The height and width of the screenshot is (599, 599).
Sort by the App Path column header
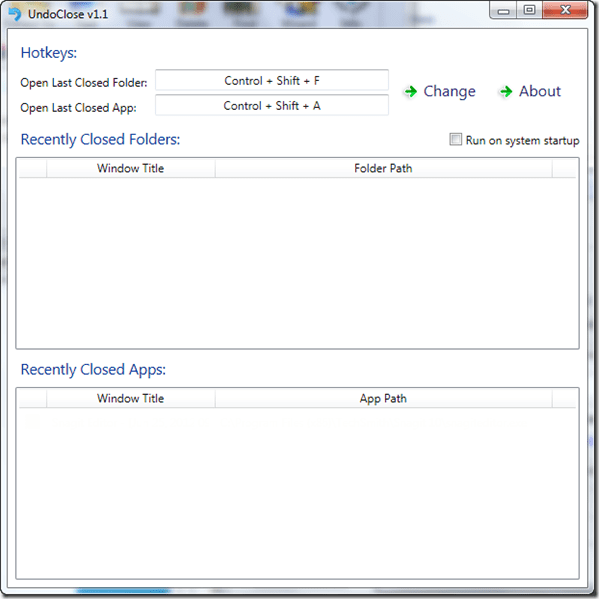383,398
